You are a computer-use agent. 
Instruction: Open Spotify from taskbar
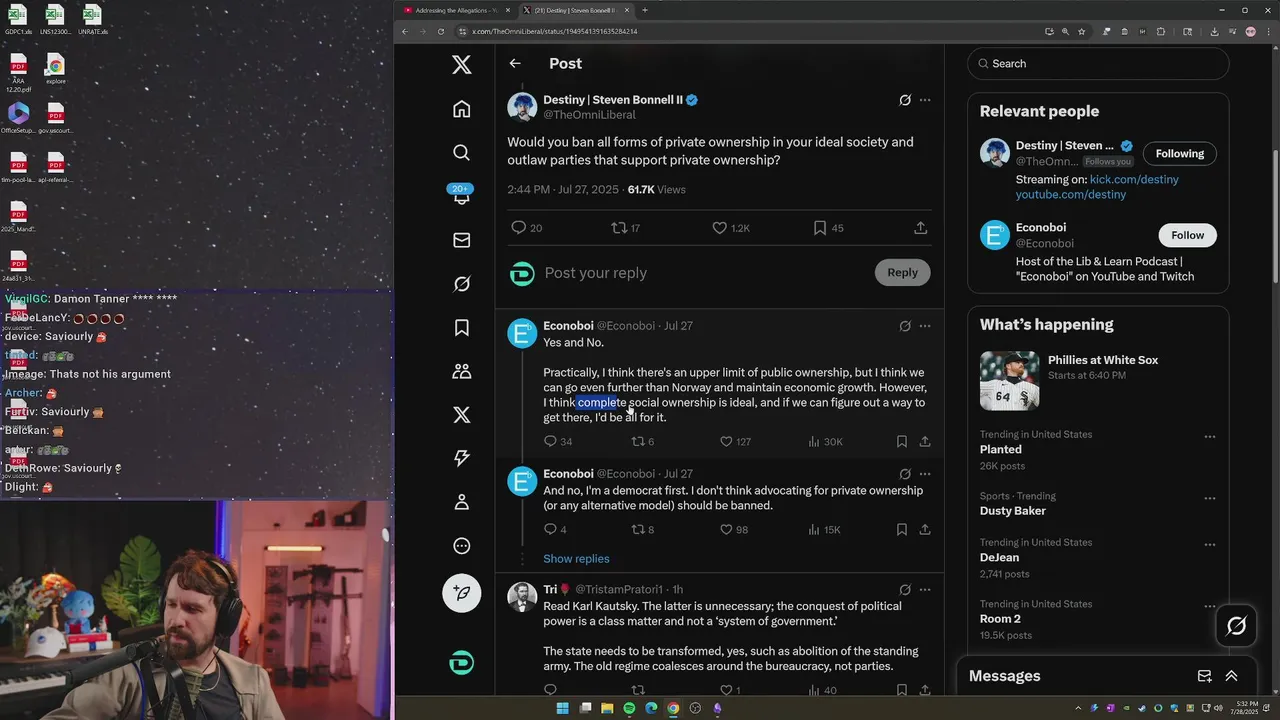point(629,708)
